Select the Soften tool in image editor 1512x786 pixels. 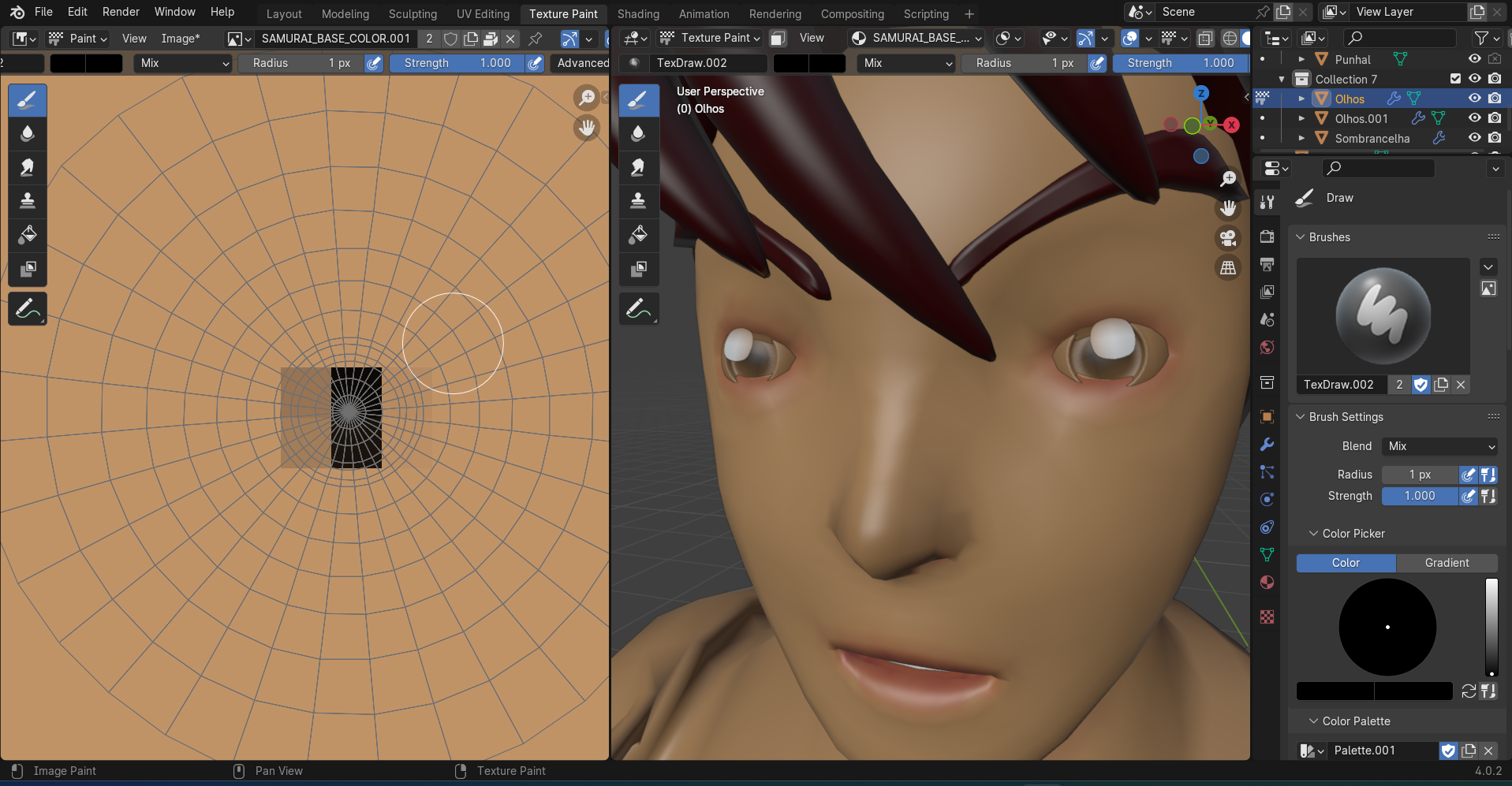tap(28, 133)
